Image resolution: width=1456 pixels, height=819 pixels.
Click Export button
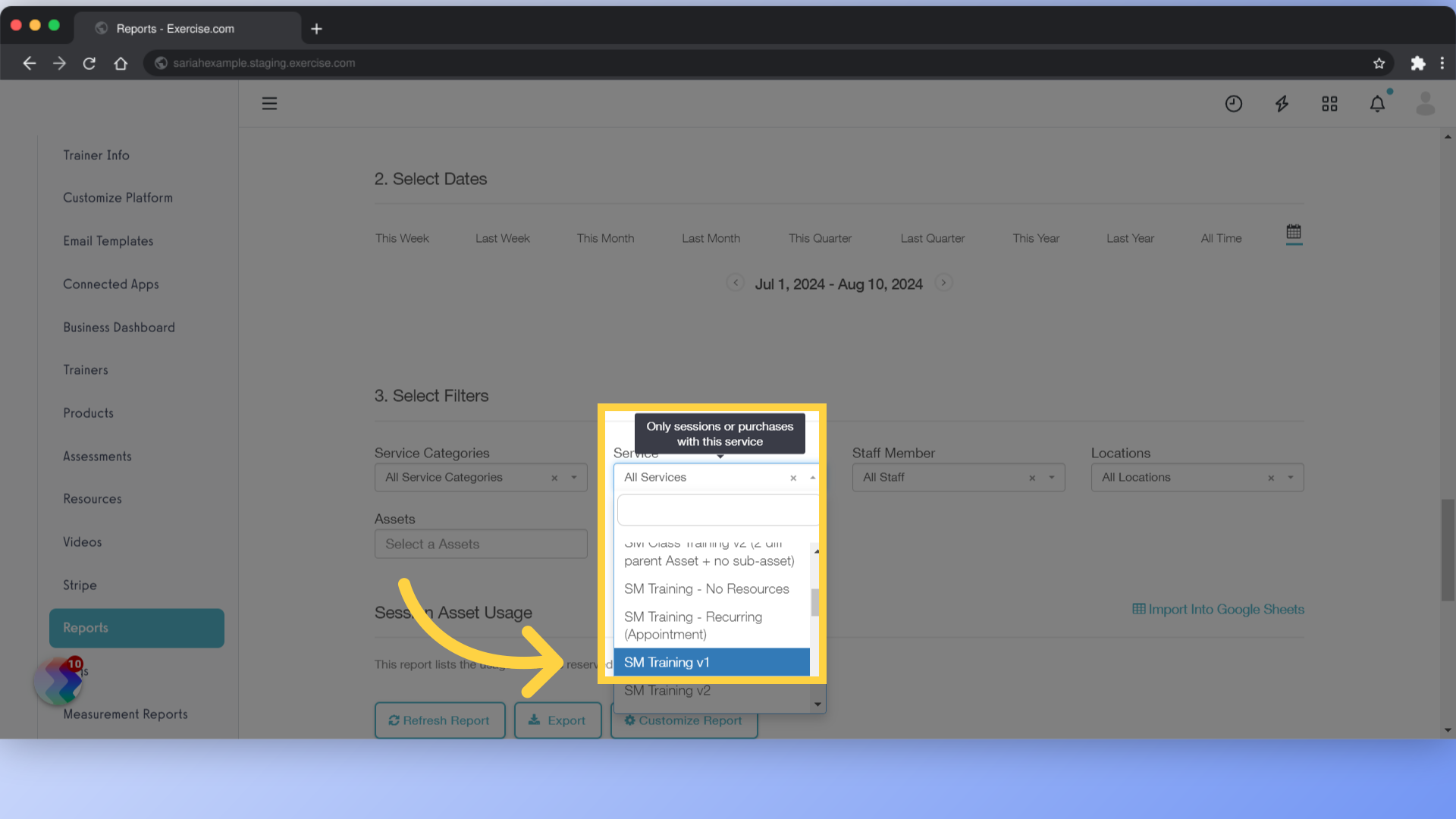557,720
